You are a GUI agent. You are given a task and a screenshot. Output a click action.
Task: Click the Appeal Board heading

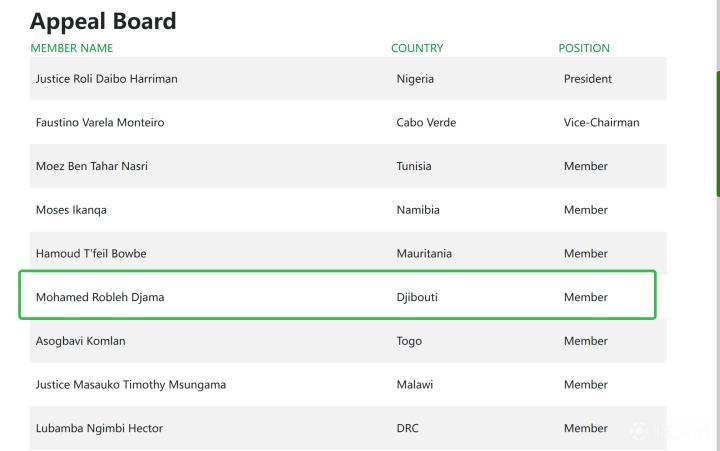(x=103, y=21)
